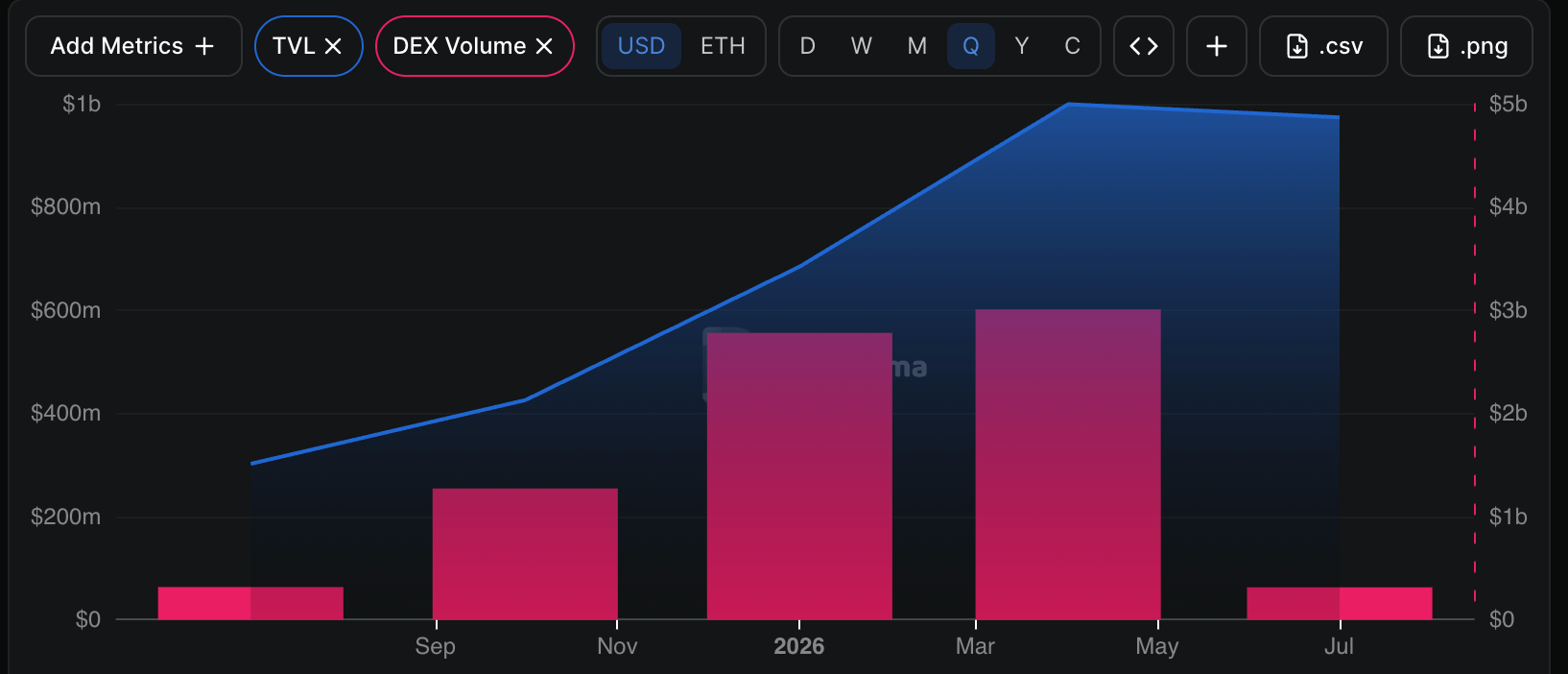The image size is (1568, 674).
Task: Click the plus icon button
Action: click(1217, 46)
